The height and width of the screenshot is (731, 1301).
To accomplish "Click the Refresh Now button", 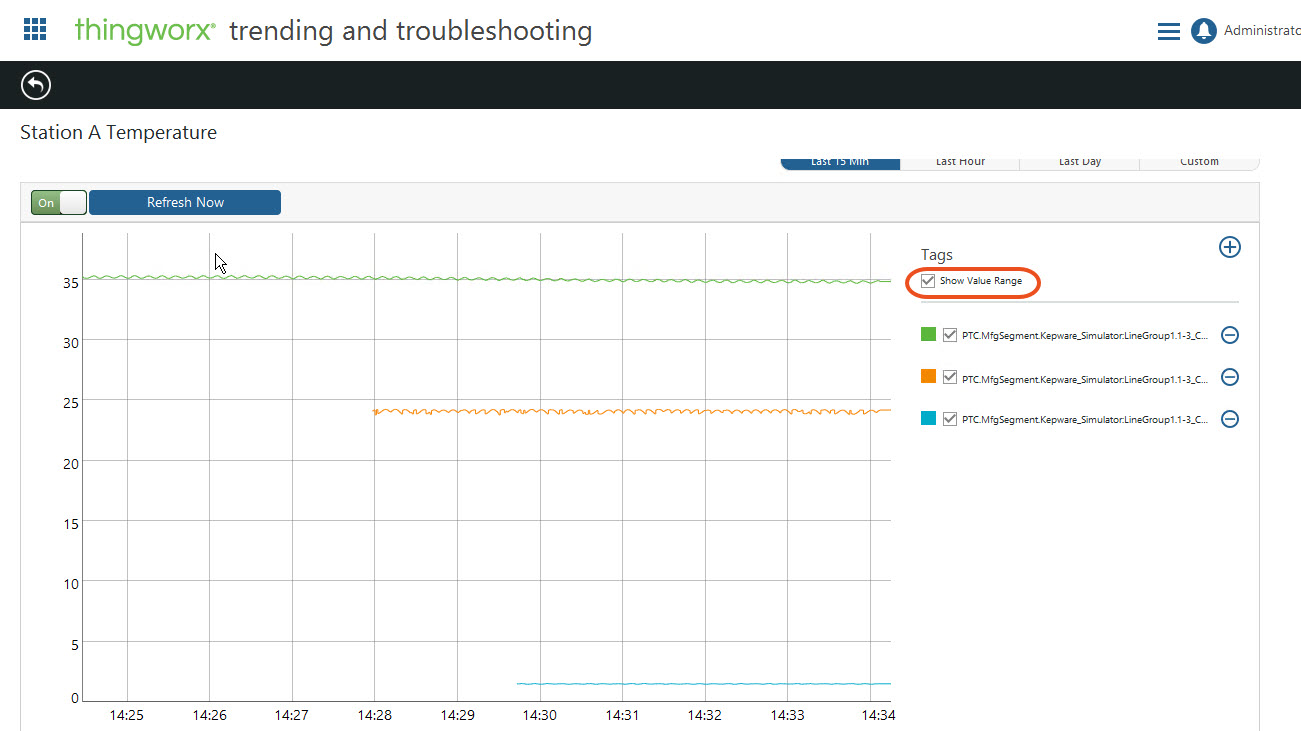I will pos(184,202).
